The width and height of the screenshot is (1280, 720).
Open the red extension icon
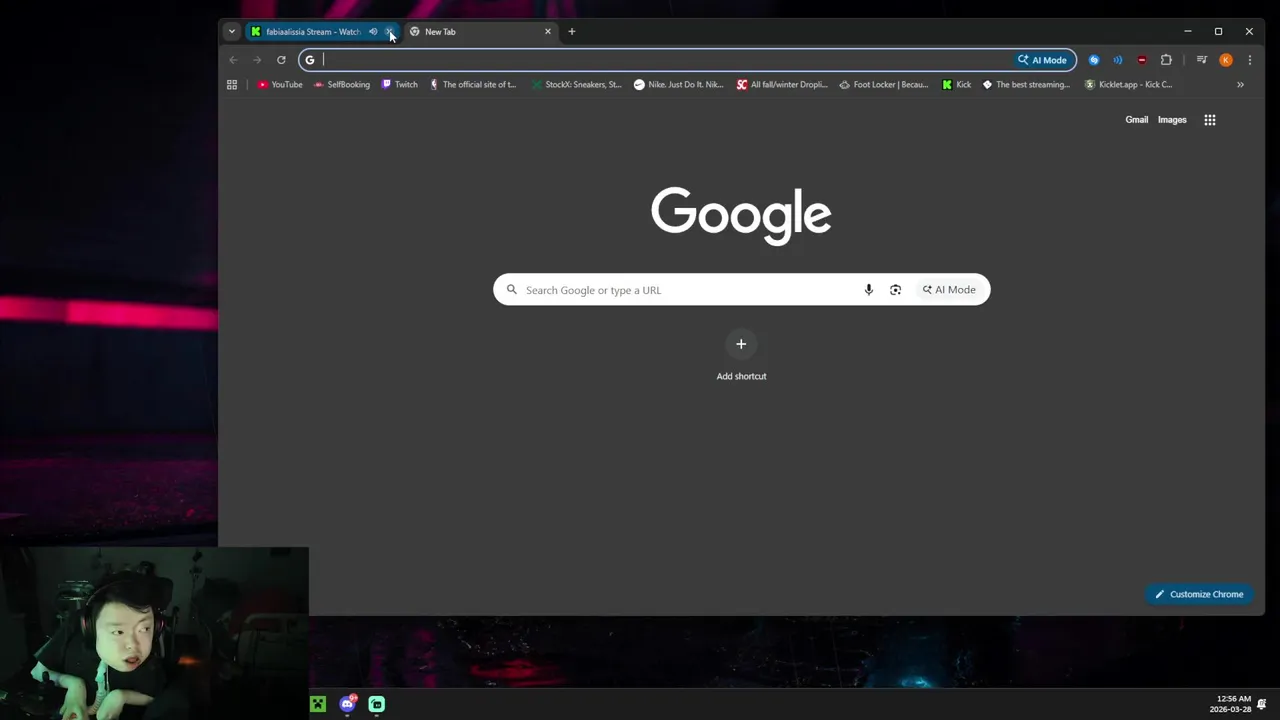(1142, 60)
